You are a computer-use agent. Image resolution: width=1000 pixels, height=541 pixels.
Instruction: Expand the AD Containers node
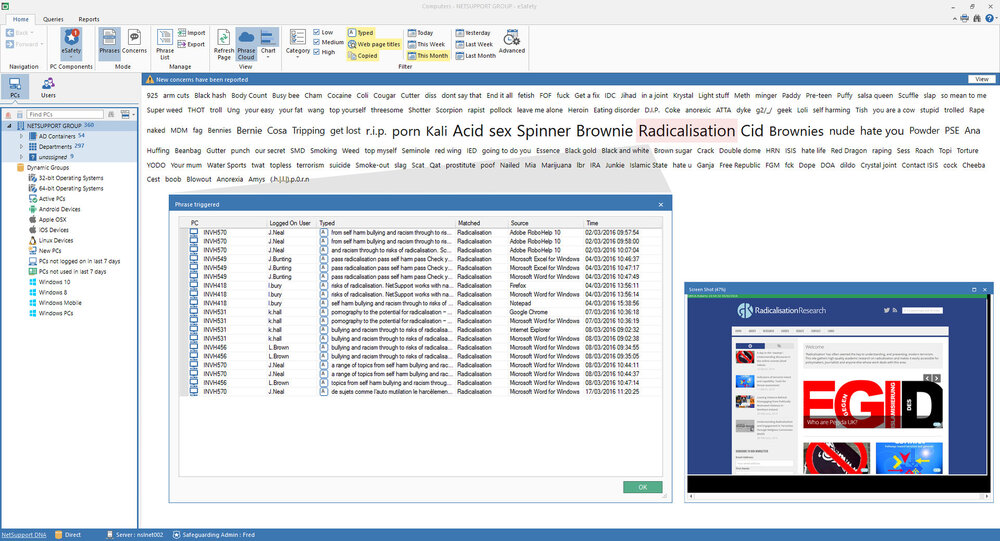click(x=21, y=136)
